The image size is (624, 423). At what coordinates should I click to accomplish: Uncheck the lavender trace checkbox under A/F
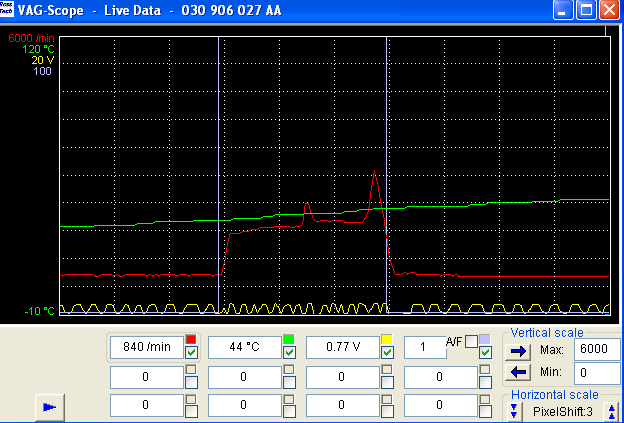pyautogui.click(x=486, y=352)
